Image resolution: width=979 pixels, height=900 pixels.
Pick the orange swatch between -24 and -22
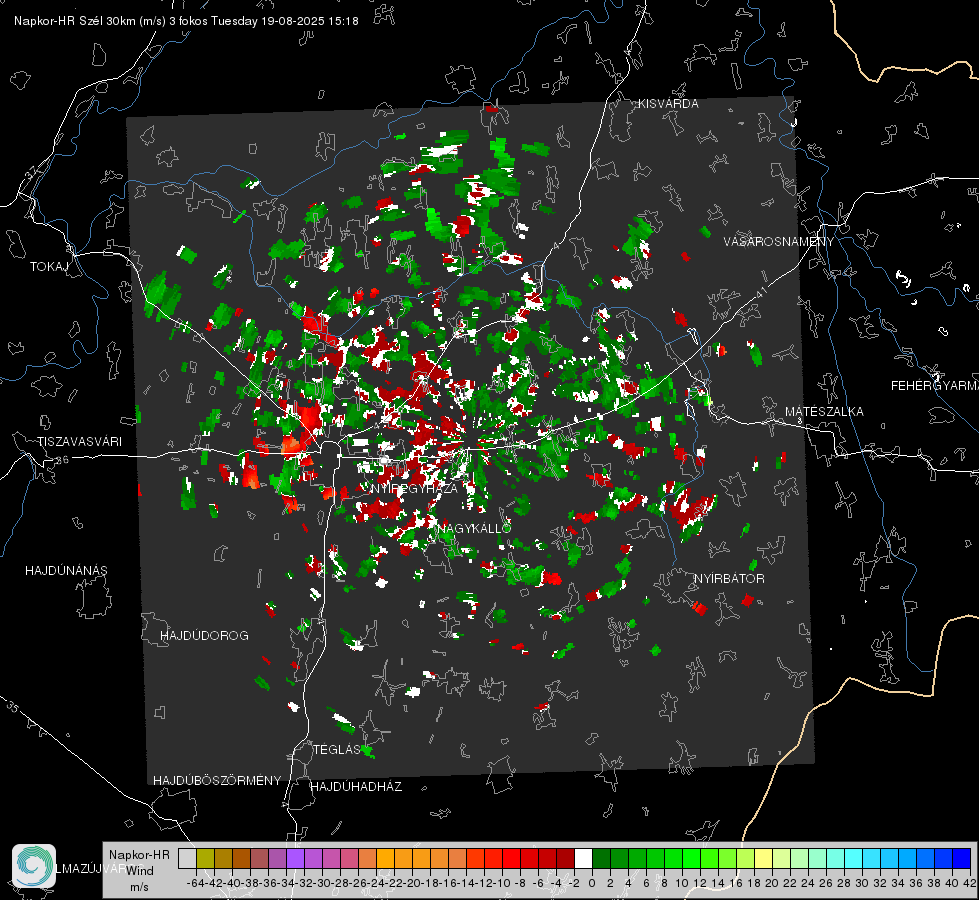tap(385, 858)
